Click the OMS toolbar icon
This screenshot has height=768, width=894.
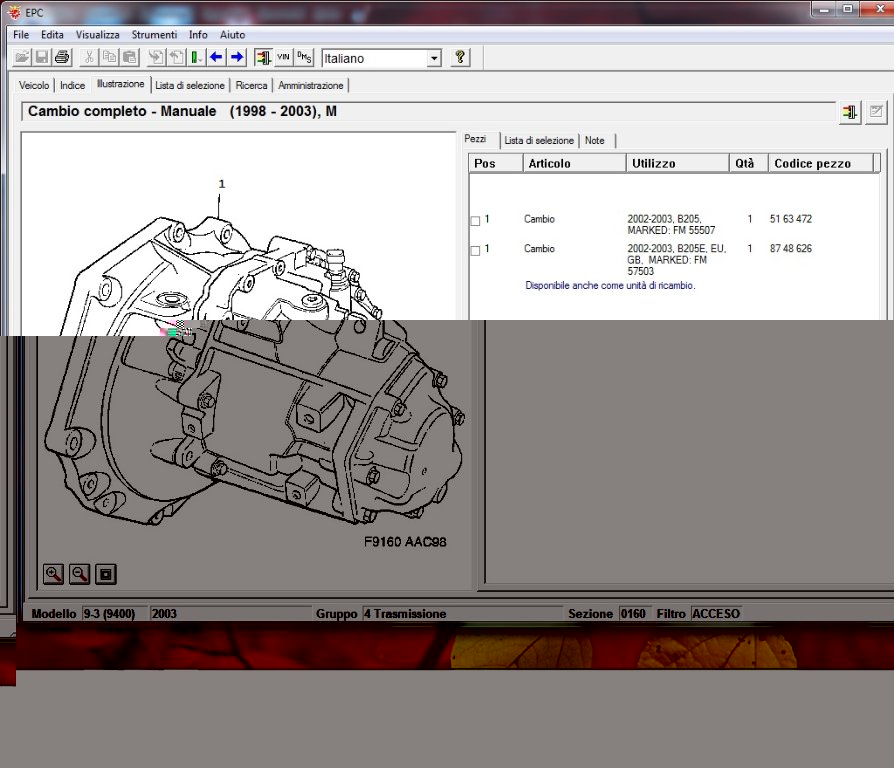click(x=304, y=58)
